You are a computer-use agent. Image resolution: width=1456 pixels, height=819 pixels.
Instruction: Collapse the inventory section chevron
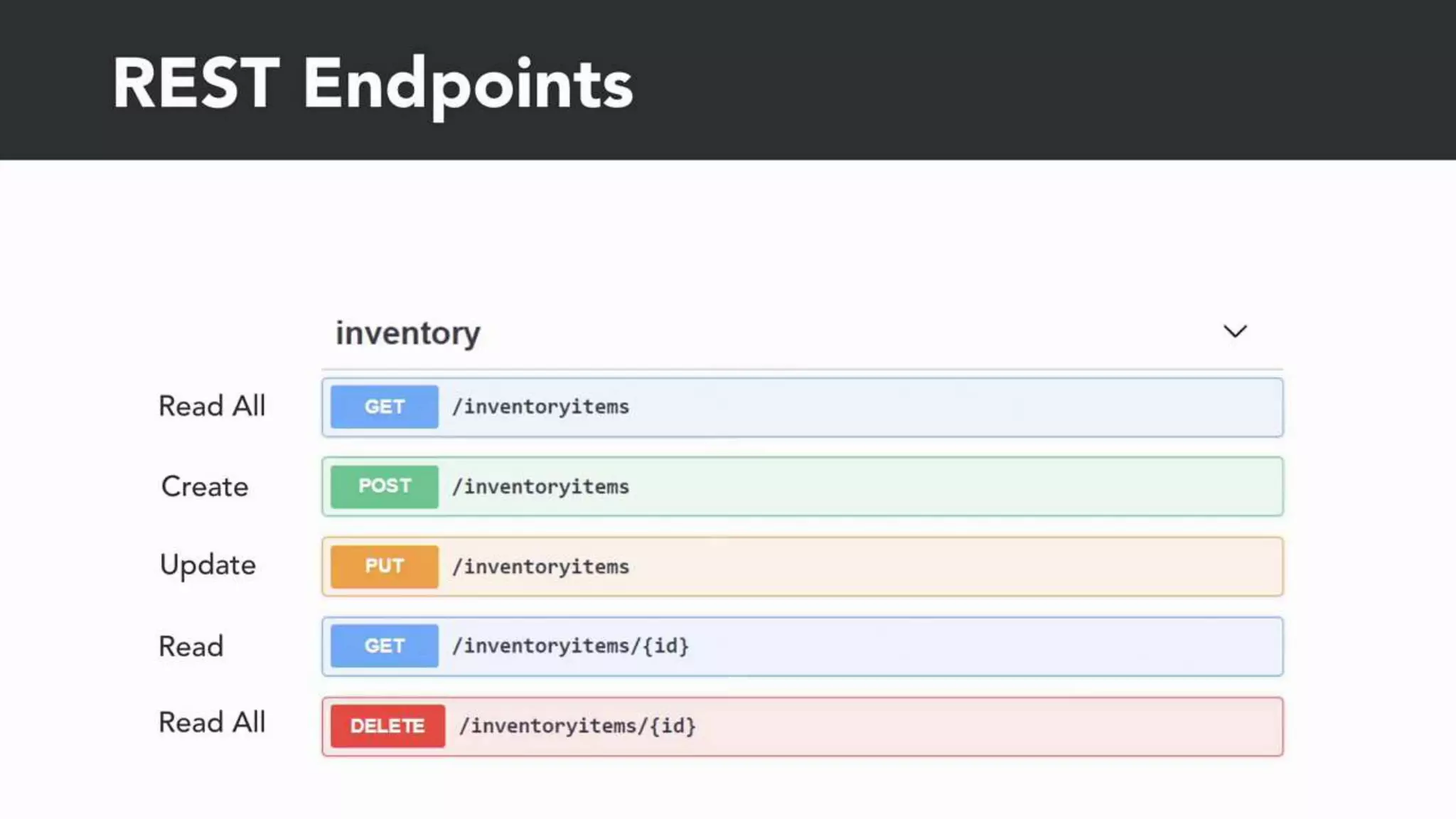[x=1235, y=331]
